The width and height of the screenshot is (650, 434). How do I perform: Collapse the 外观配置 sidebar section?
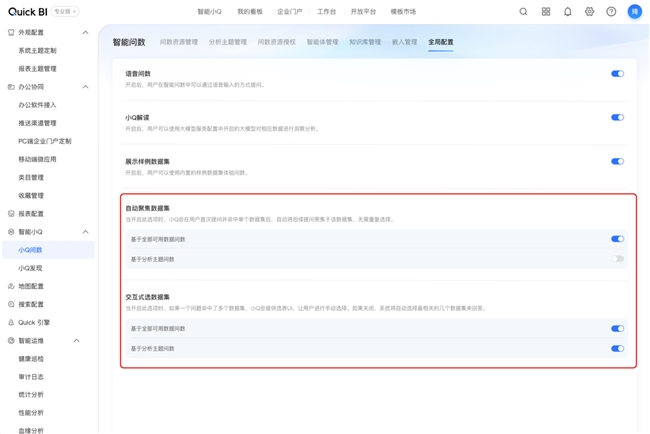[85, 32]
